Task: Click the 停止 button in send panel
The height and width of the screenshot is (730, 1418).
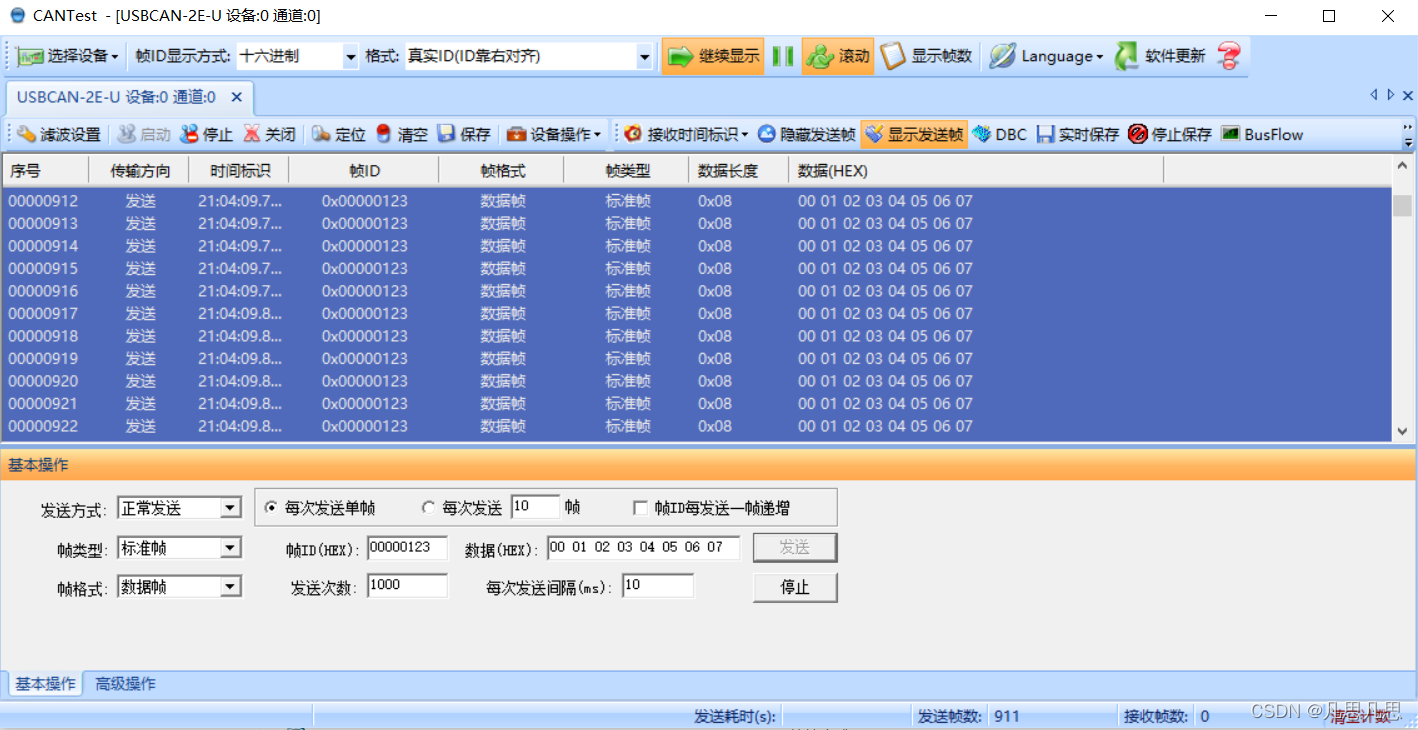Action: [795, 587]
